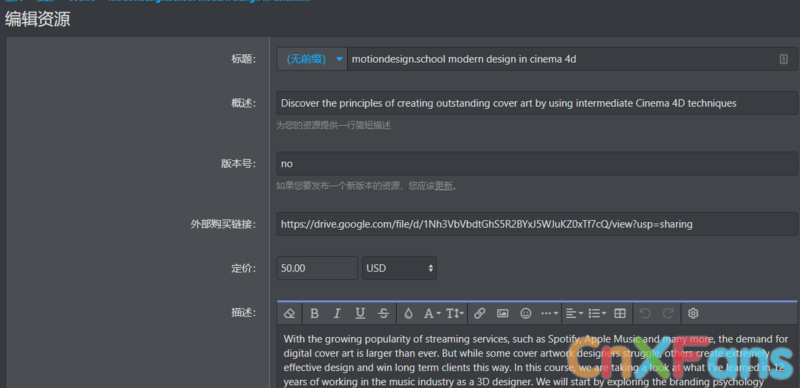This screenshot has width=800, height=388.
Task: Click the external purchase link URL field
Action: coord(537,224)
